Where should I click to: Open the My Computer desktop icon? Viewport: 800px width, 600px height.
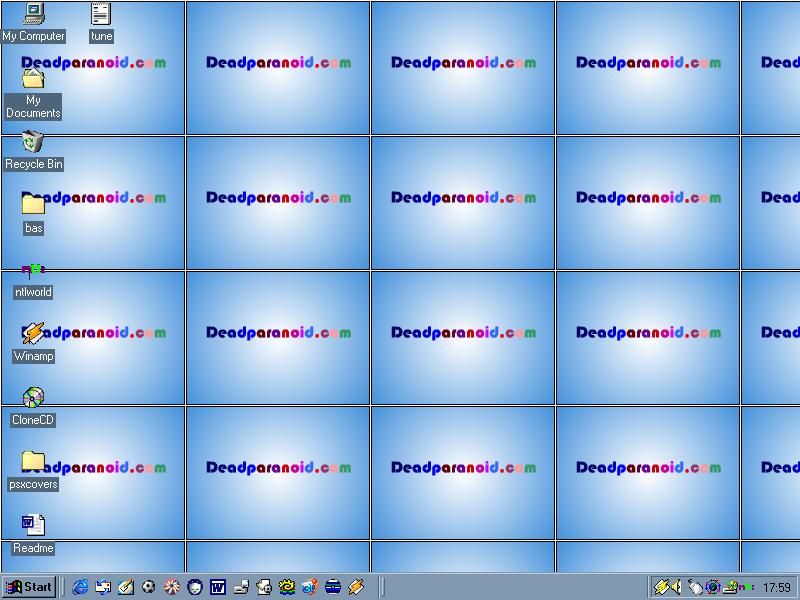pyautogui.click(x=33, y=14)
